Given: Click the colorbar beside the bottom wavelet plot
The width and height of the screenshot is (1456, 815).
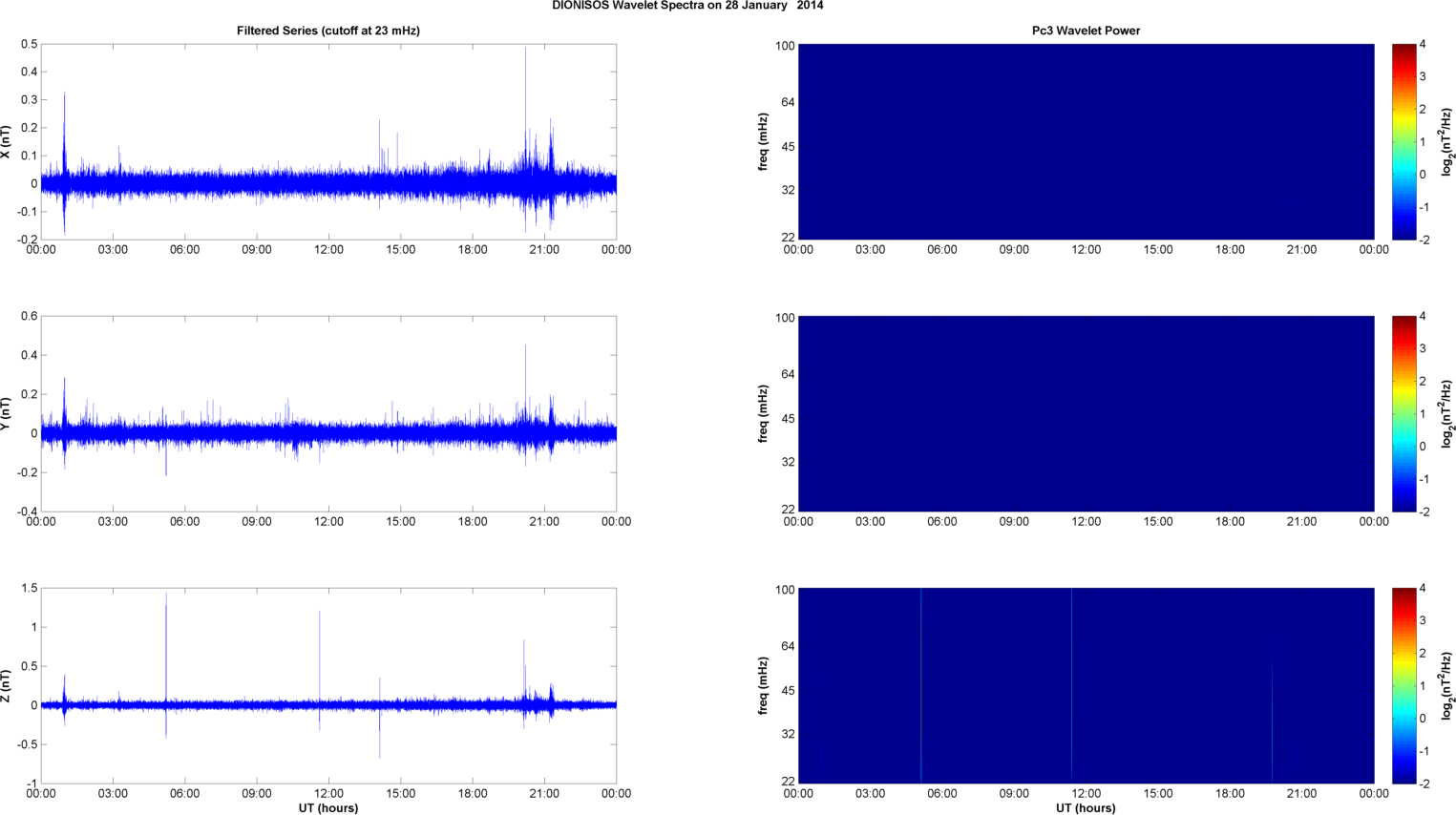Looking at the screenshot, I should tap(1403, 686).
